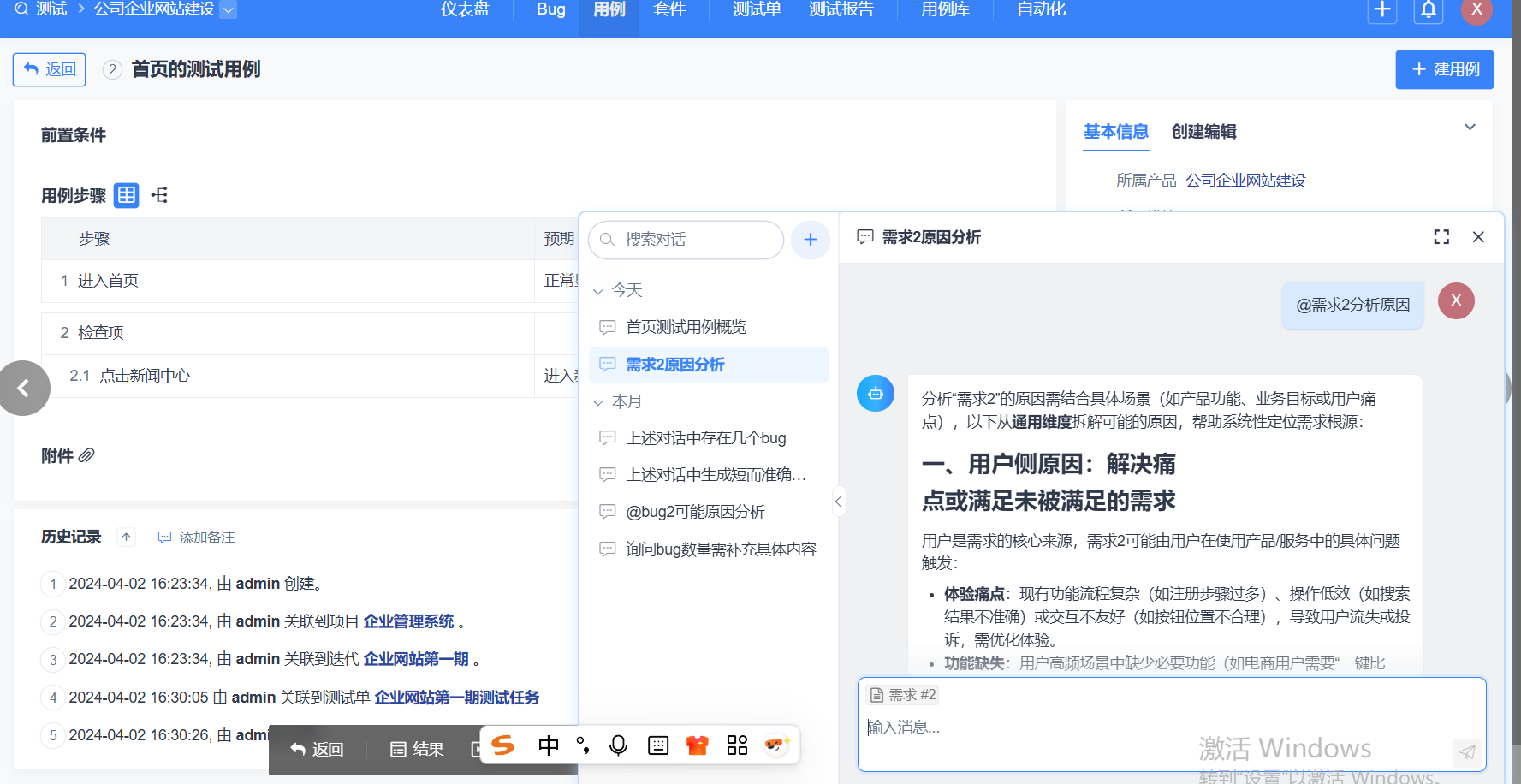Toggle history record sort order arrow
The height and width of the screenshot is (784, 1521).
127,538
